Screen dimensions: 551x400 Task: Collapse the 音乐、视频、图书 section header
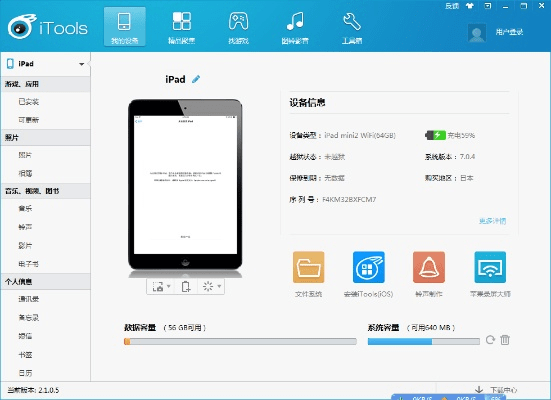tap(45, 191)
